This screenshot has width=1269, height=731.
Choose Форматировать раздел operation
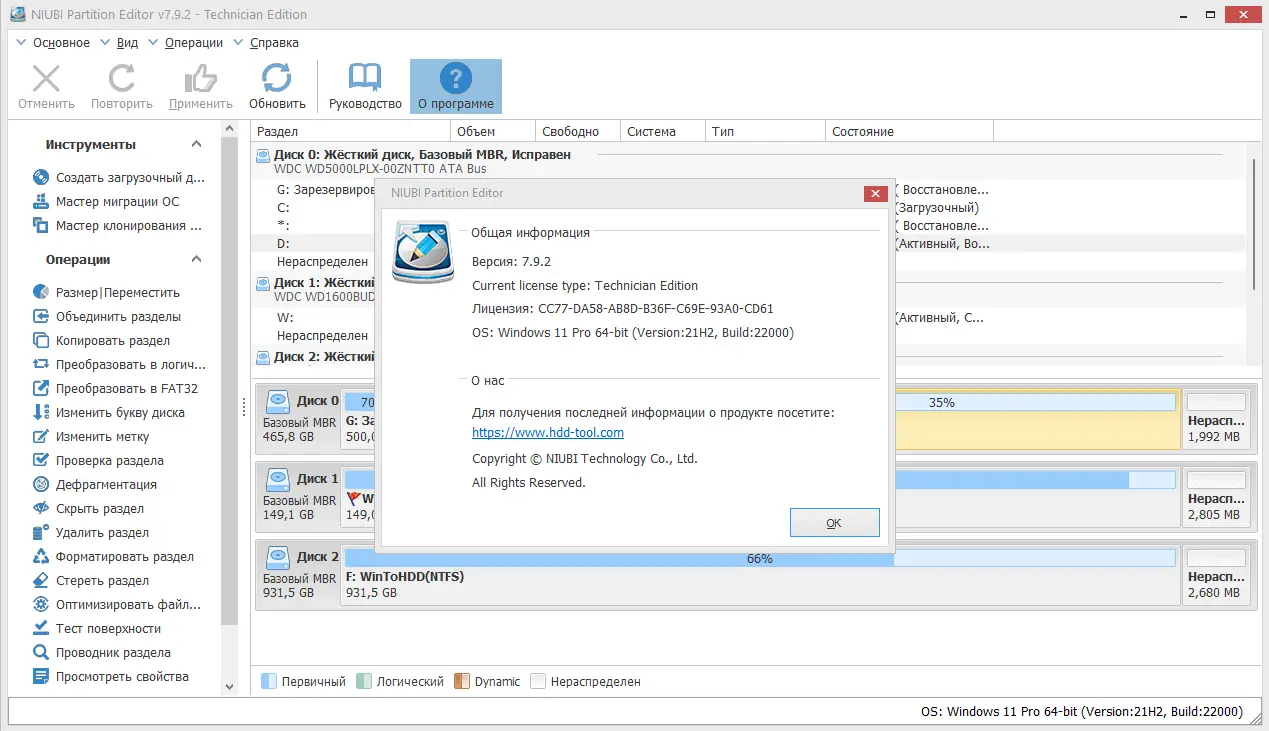click(x=113, y=557)
